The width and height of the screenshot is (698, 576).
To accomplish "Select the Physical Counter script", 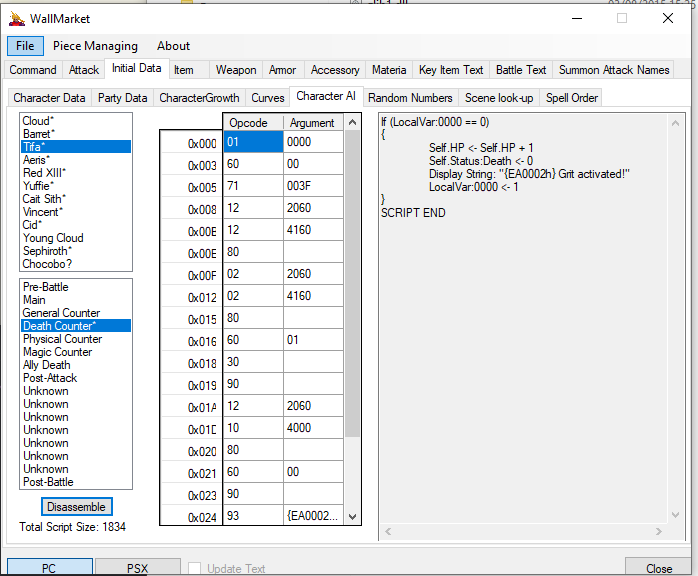I will pos(76,339).
